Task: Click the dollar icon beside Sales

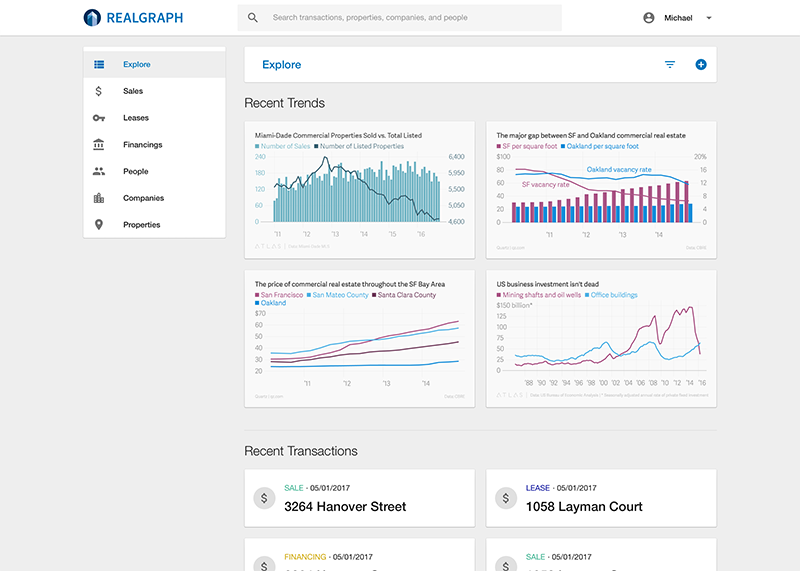Action: pos(99,91)
